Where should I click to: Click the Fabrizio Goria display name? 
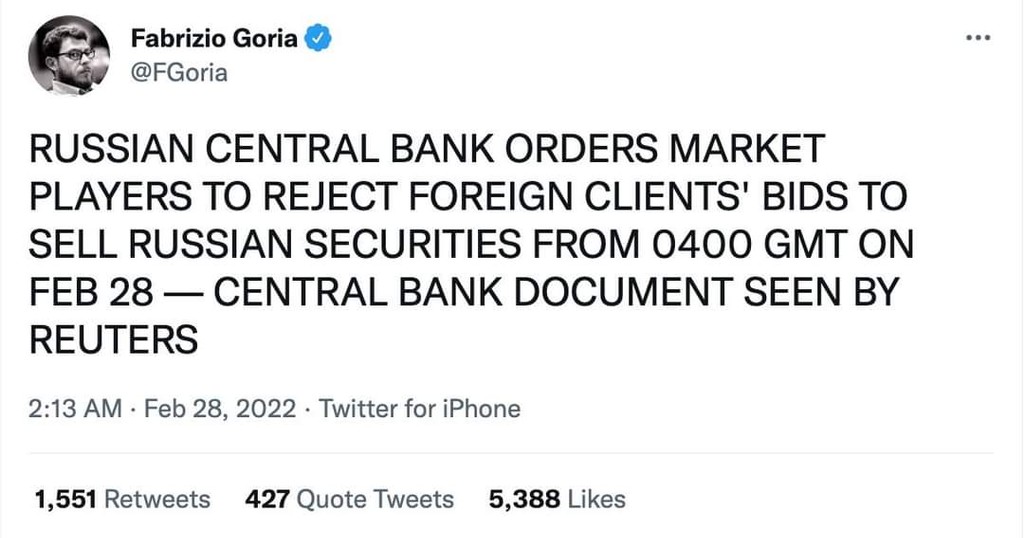point(214,39)
